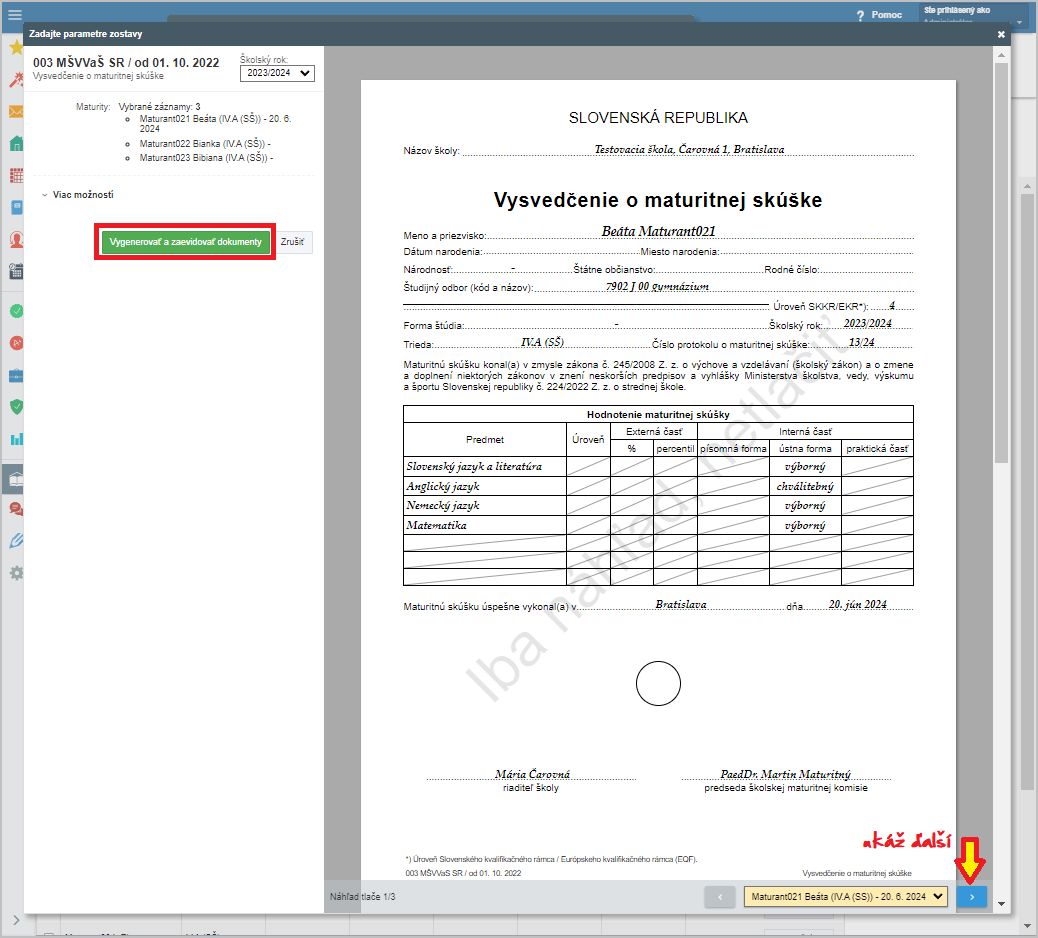1038x938 pixels.
Task: Click the chválitebný grade cell
Action: (x=805, y=487)
